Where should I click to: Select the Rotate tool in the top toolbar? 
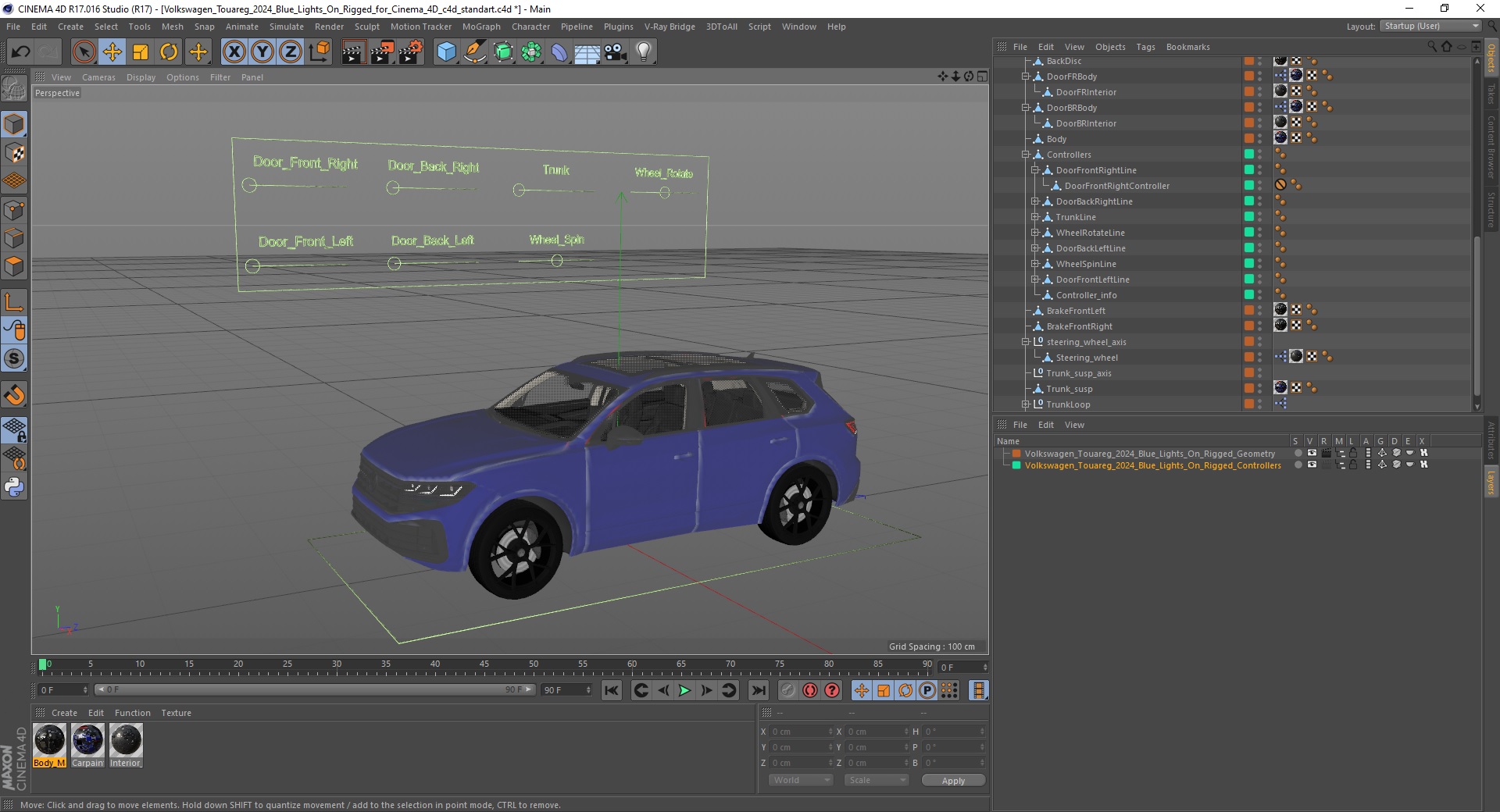tap(169, 52)
